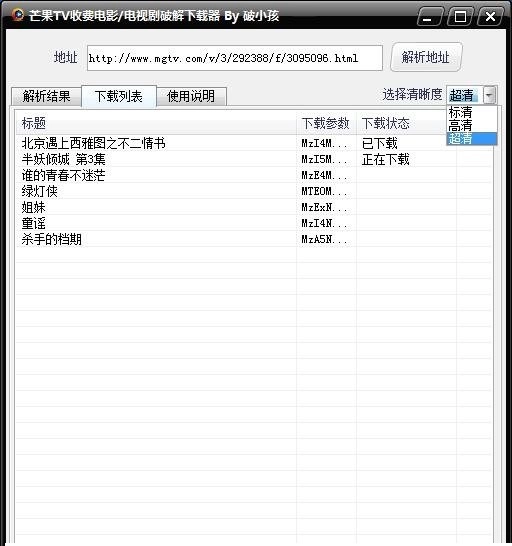512x546 pixels.
Task: Click the MzI4N... parameter cell
Action: click(x=325, y=223)
